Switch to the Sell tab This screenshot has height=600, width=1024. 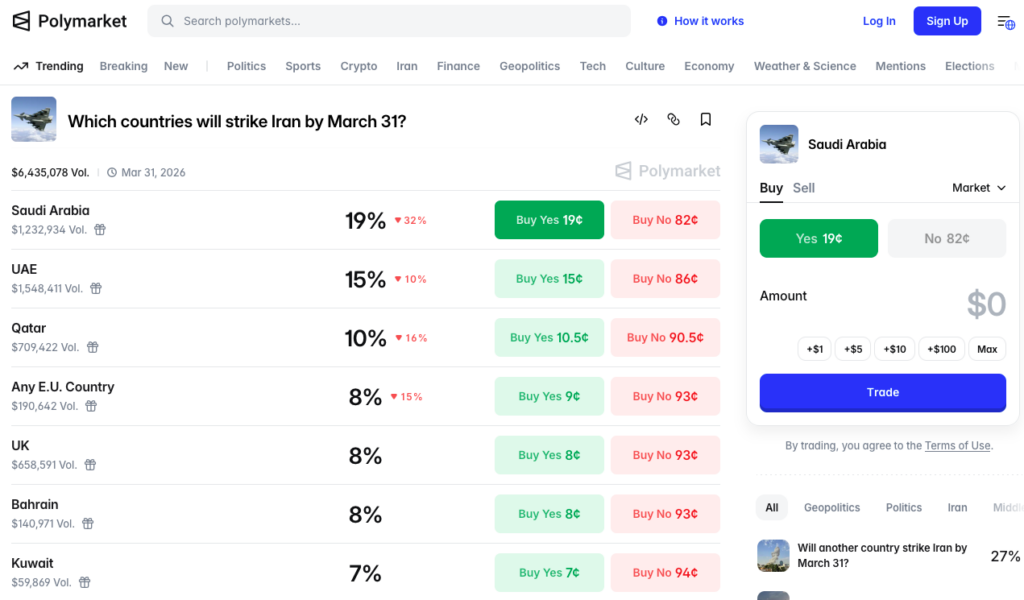coord(804,188)
